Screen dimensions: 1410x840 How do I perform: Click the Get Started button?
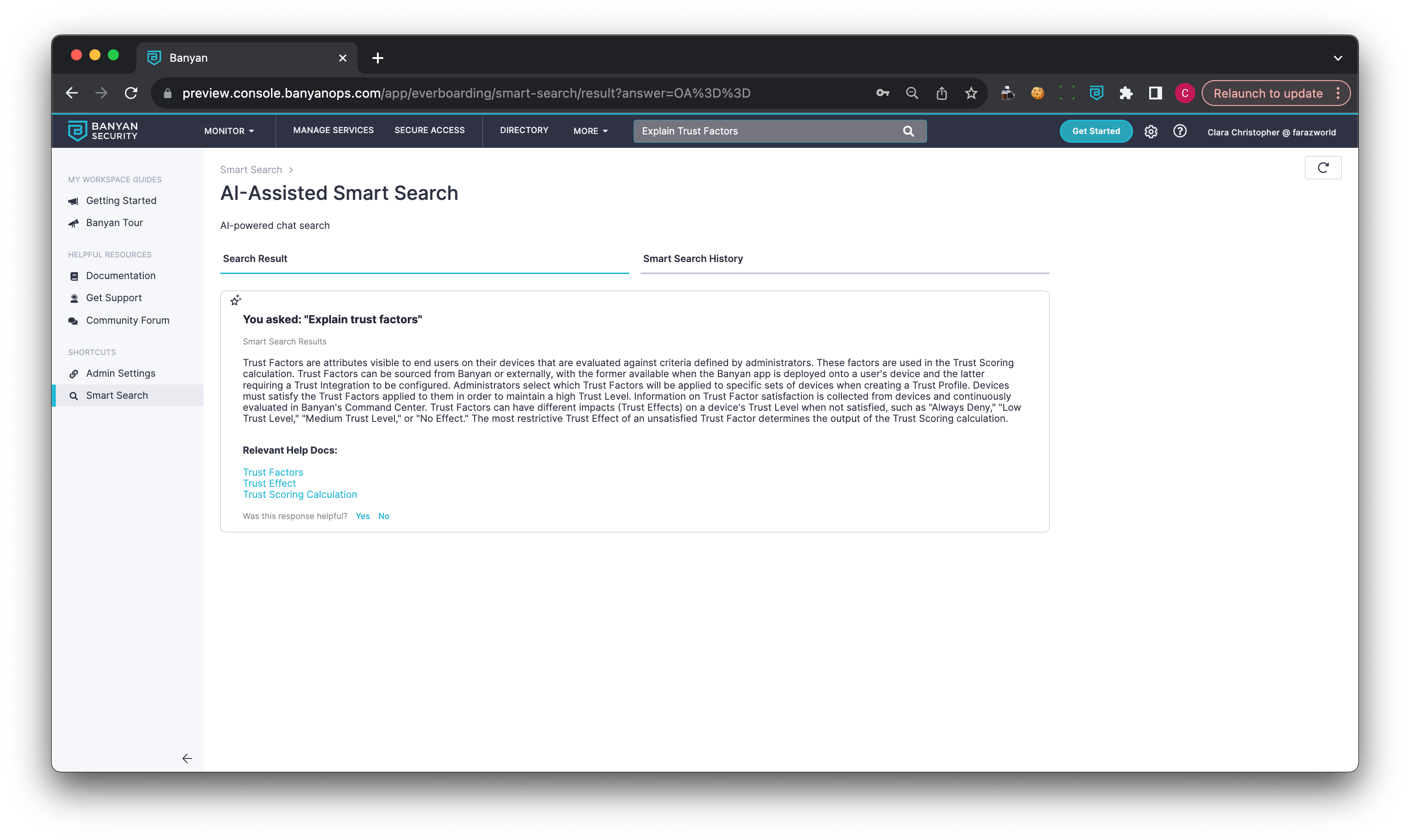pyautogui.click(x=1095, y=131)
